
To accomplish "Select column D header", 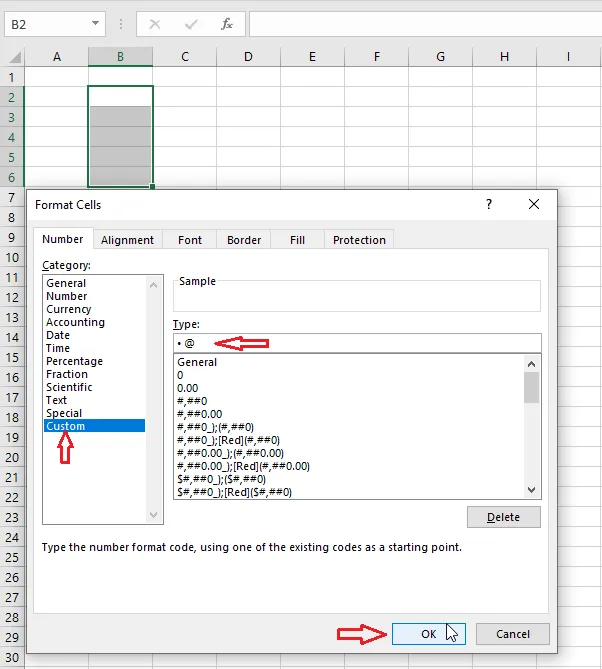I will coord(248,57).
